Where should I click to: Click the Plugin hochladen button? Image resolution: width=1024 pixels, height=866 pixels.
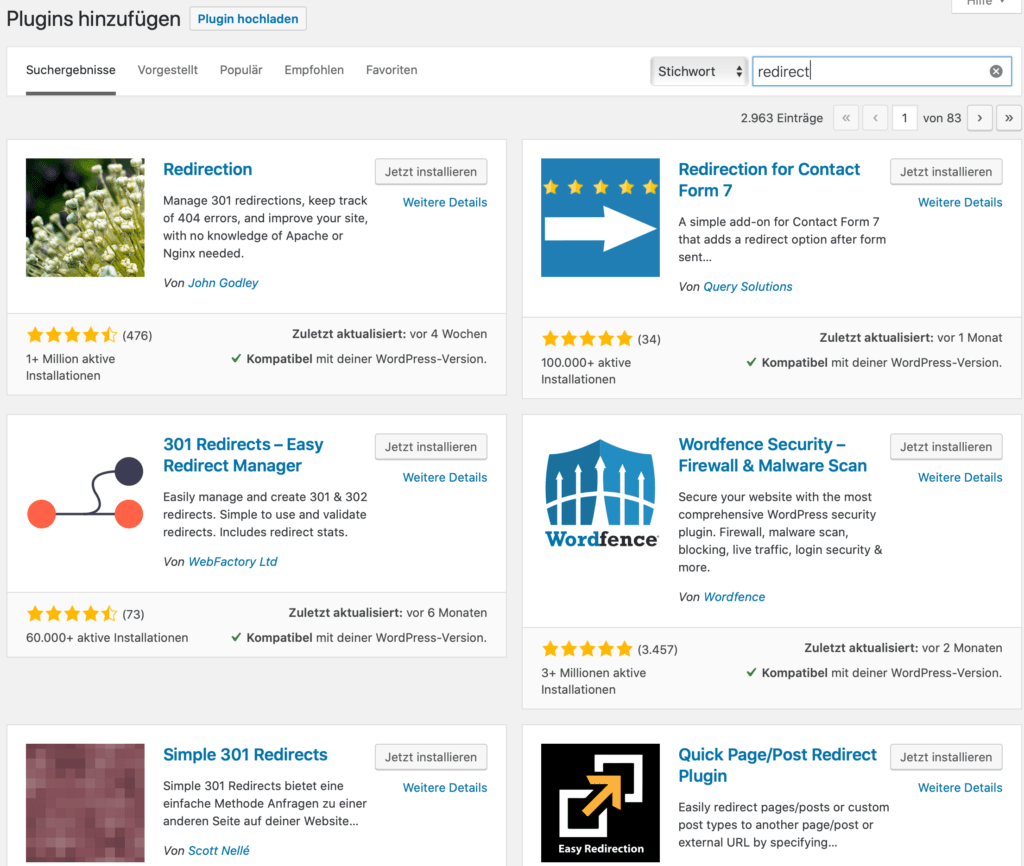(x=248, y=19)
